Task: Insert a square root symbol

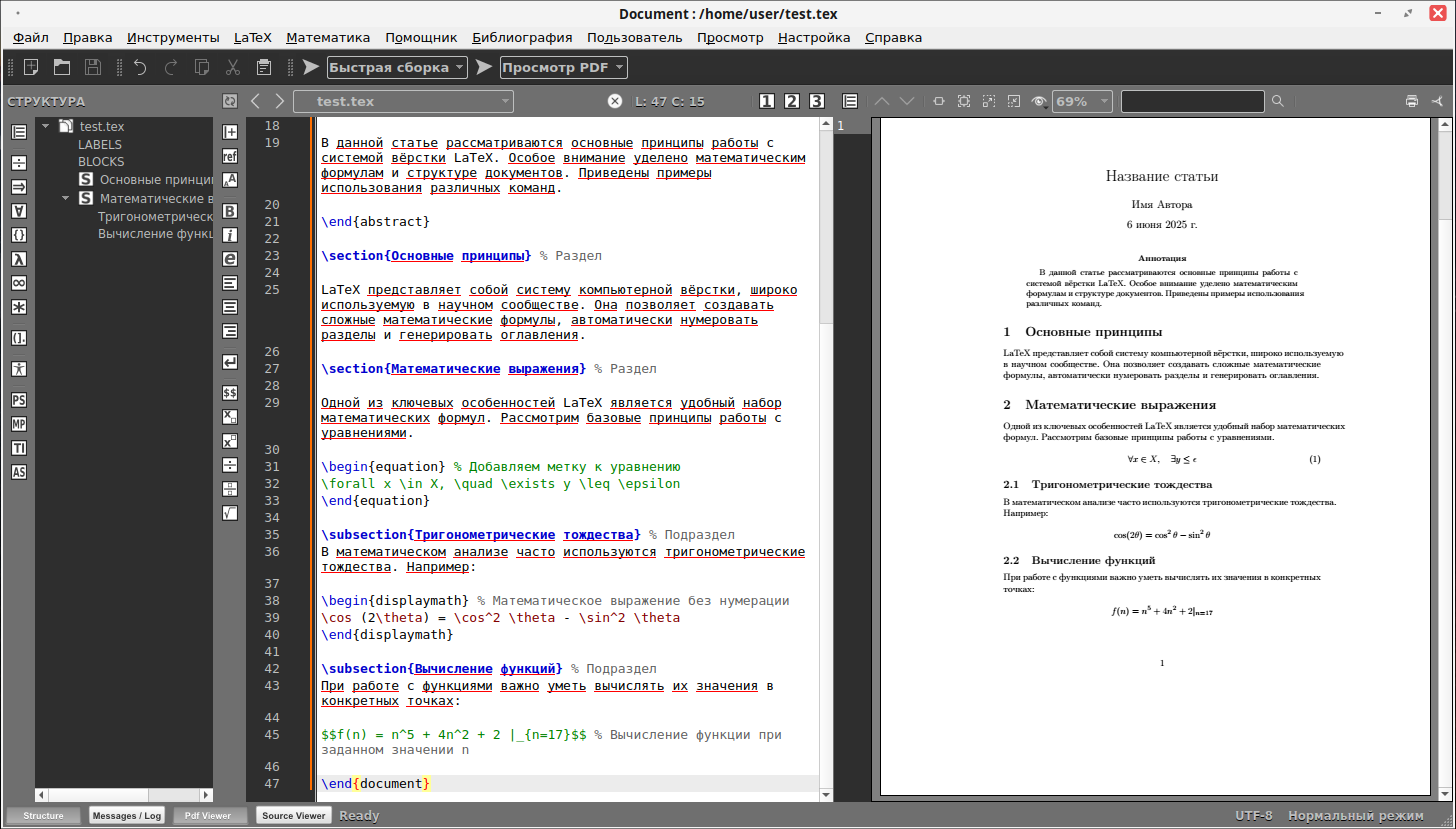Action: pyautogui.click(x=230, y=513)
